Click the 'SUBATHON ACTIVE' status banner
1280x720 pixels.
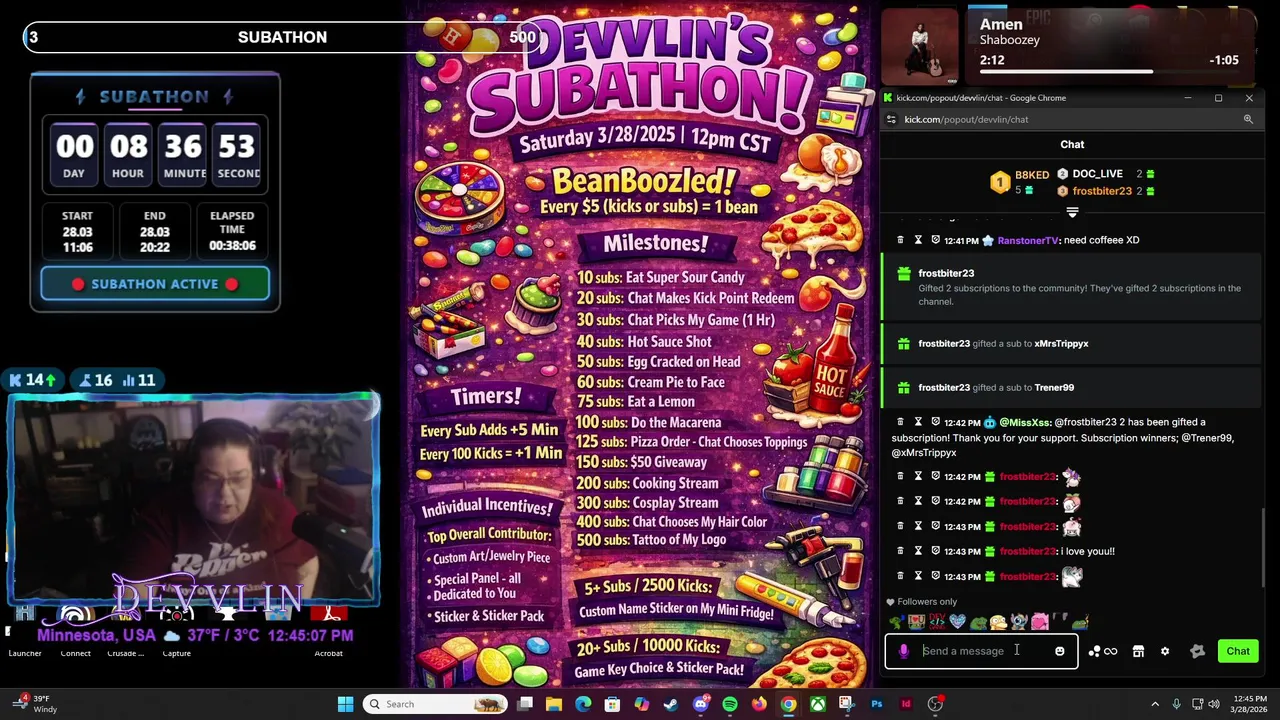click(x=155, y=284)
